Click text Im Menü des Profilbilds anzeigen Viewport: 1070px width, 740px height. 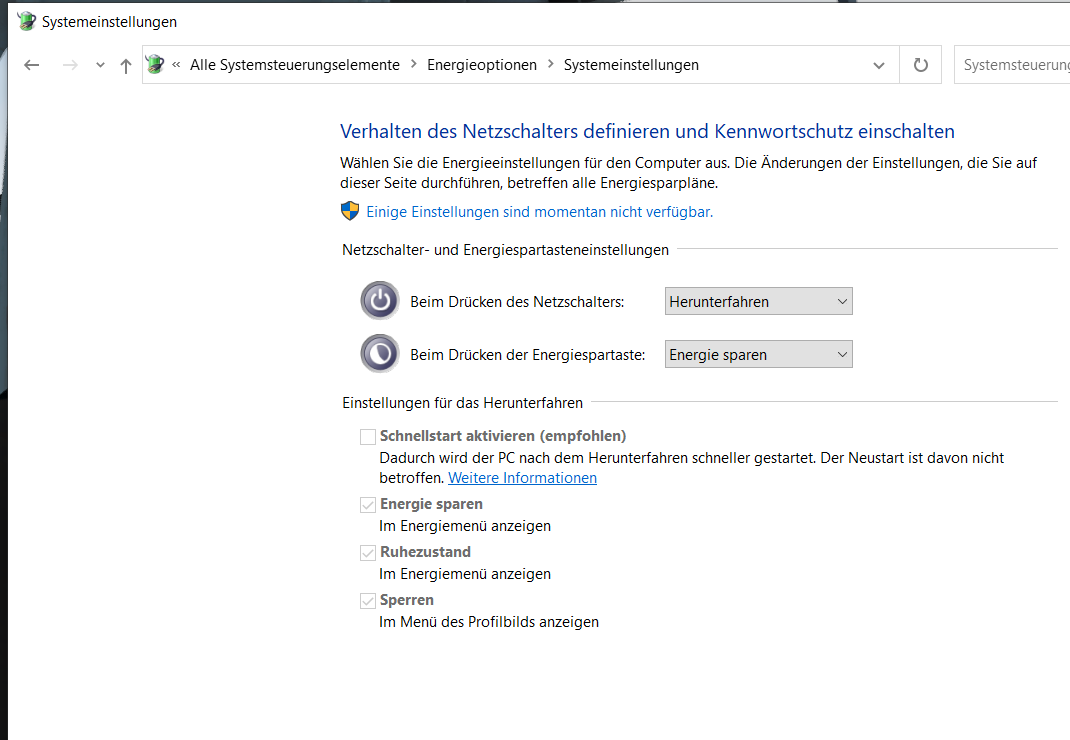[x=489, y=622]
